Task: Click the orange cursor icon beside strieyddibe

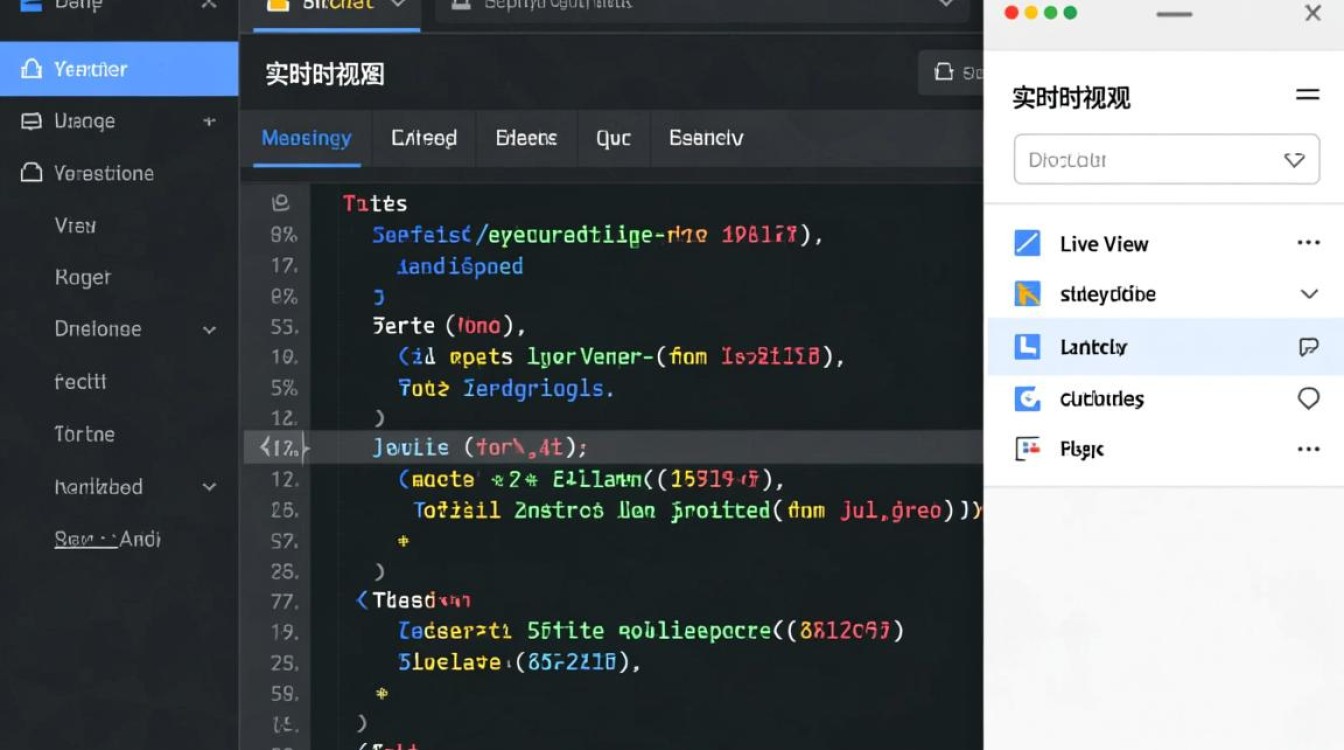Action: click(1026, 294)
